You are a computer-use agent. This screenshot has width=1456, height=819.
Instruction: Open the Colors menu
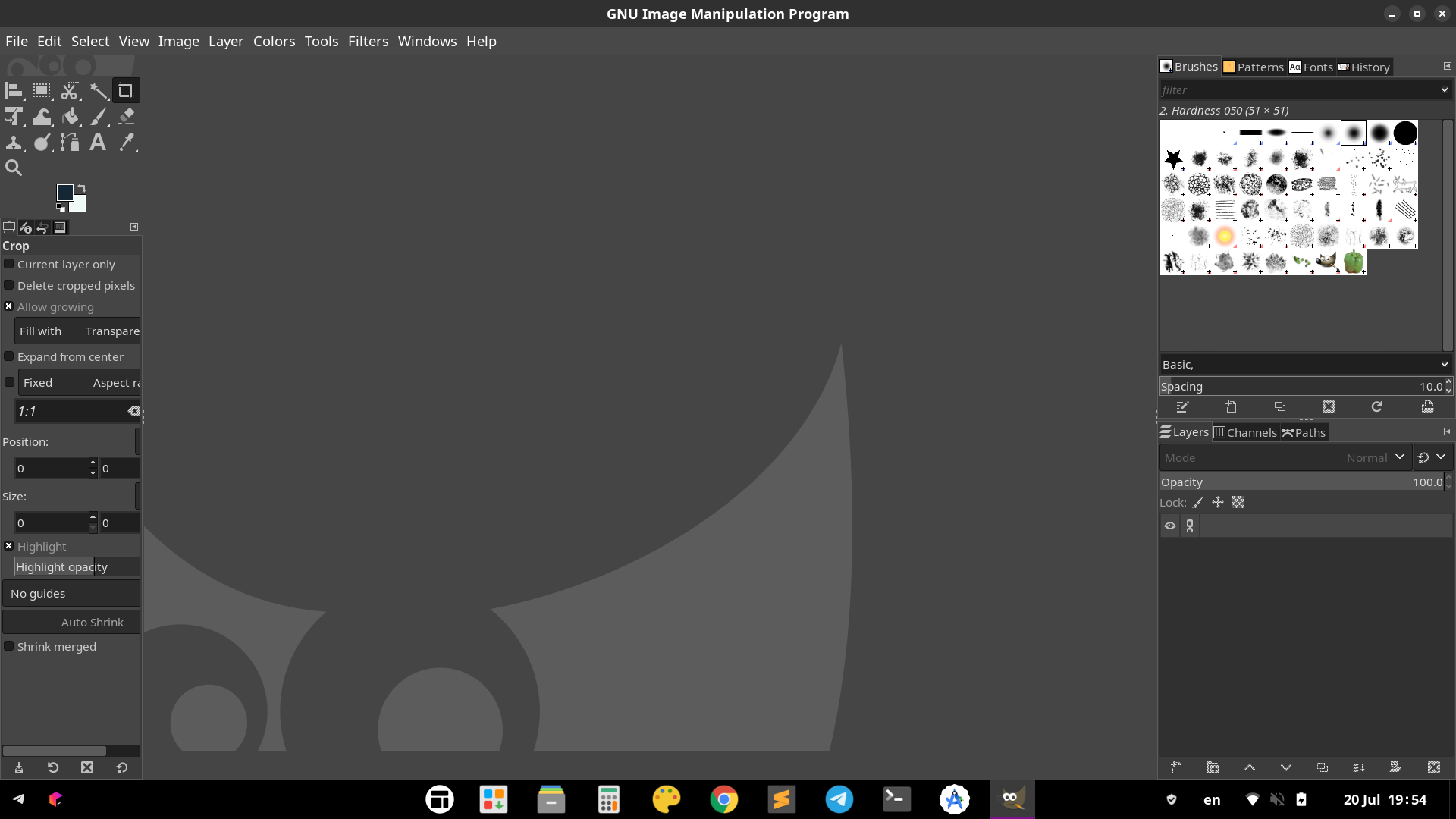tap(274, 42)
